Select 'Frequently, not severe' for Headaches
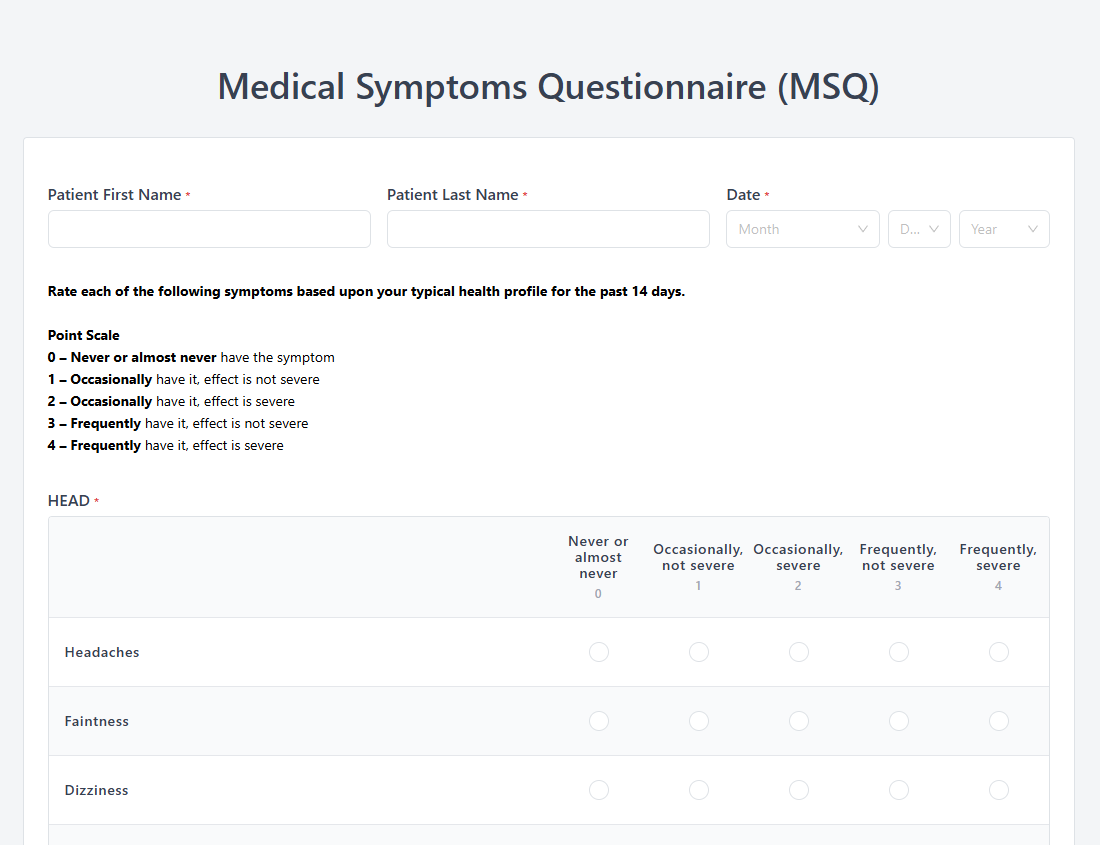This screenshot has height=845, width=1100. [899, 652]
